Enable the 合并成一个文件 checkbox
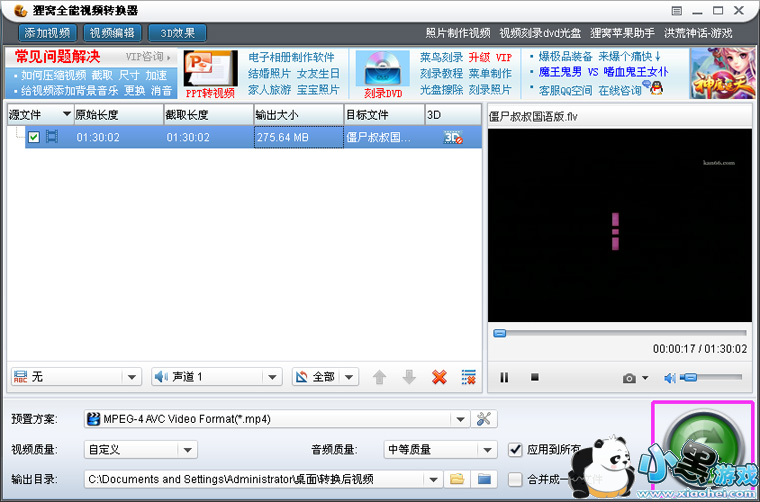 [x=514, y=480]
